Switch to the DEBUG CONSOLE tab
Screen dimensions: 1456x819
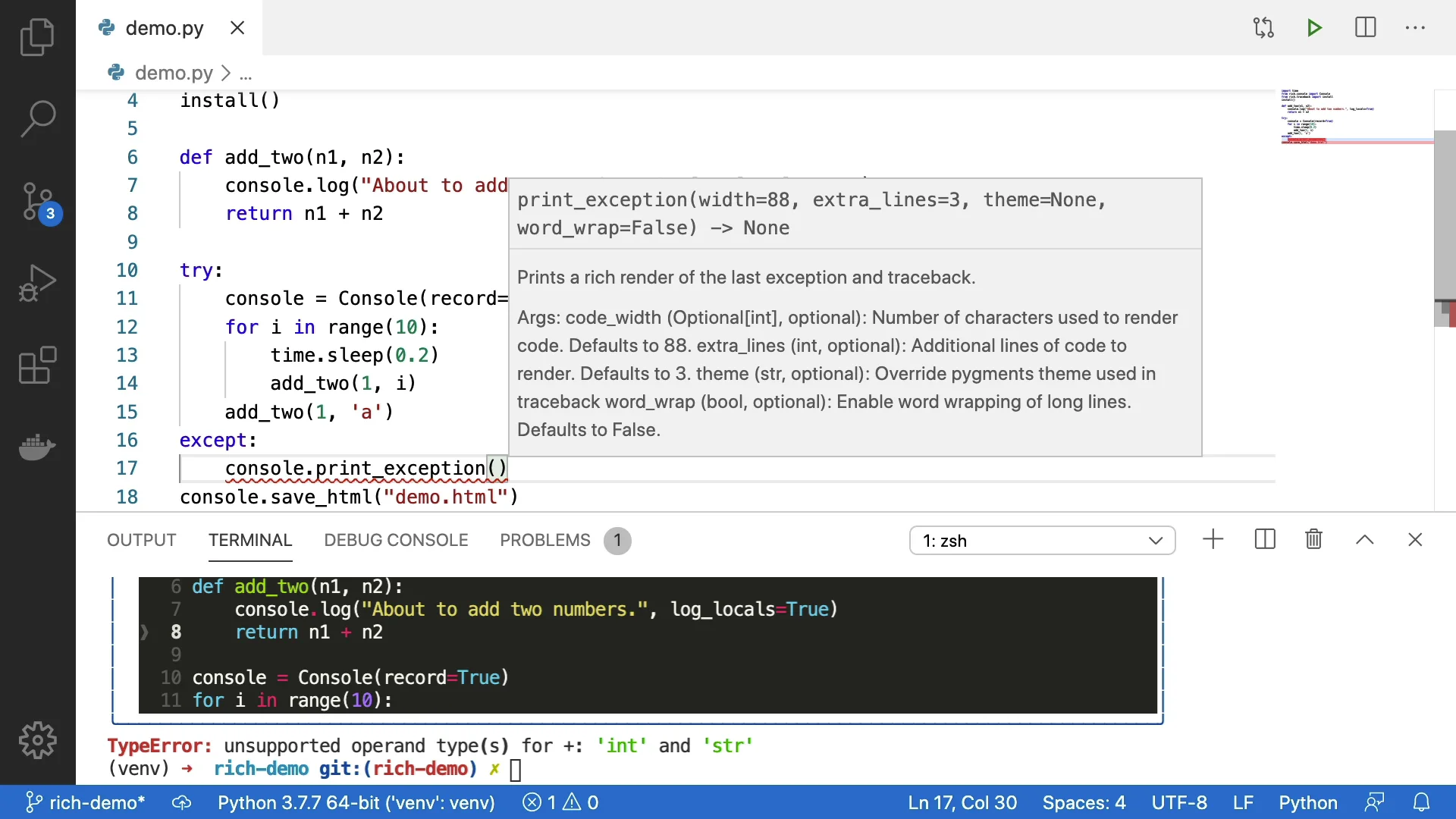(x=396, y=540)
